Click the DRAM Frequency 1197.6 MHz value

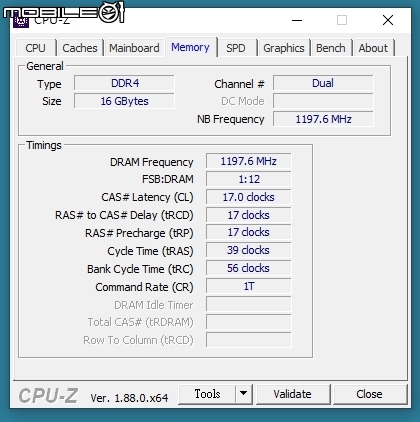pyautogui.click(x=249, y=161)
